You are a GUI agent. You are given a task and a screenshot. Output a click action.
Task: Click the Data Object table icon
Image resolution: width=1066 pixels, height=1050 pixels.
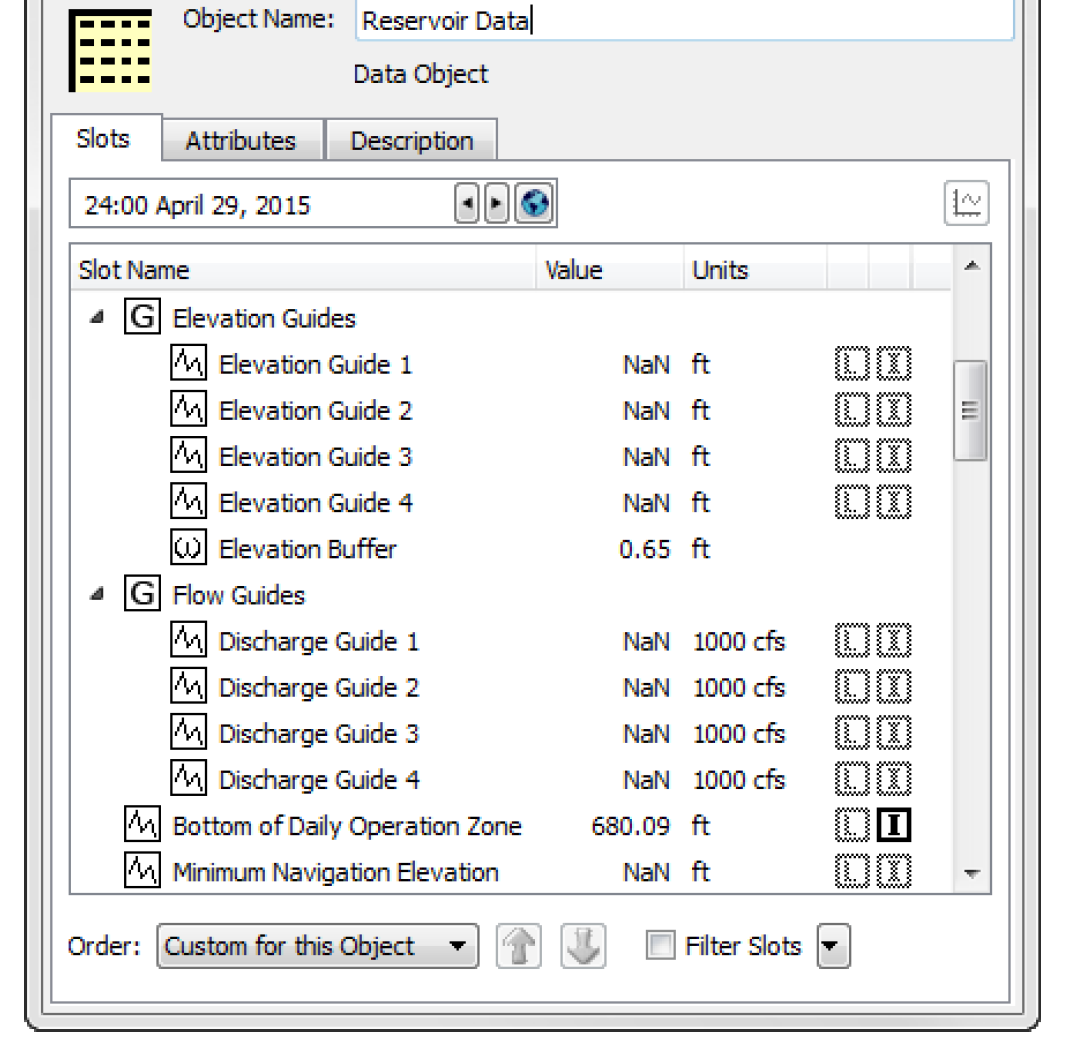[x=110, y=50]
